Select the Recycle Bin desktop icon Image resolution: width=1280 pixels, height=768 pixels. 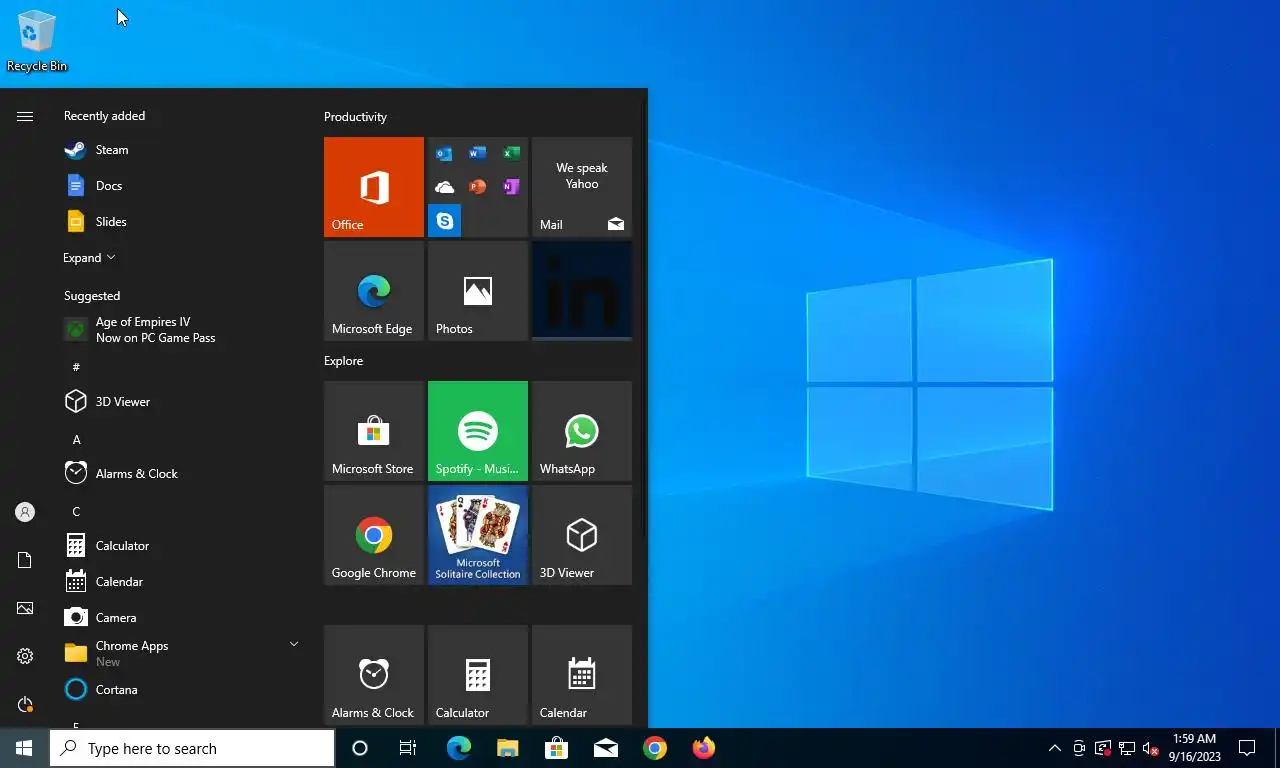coord(37,41)
